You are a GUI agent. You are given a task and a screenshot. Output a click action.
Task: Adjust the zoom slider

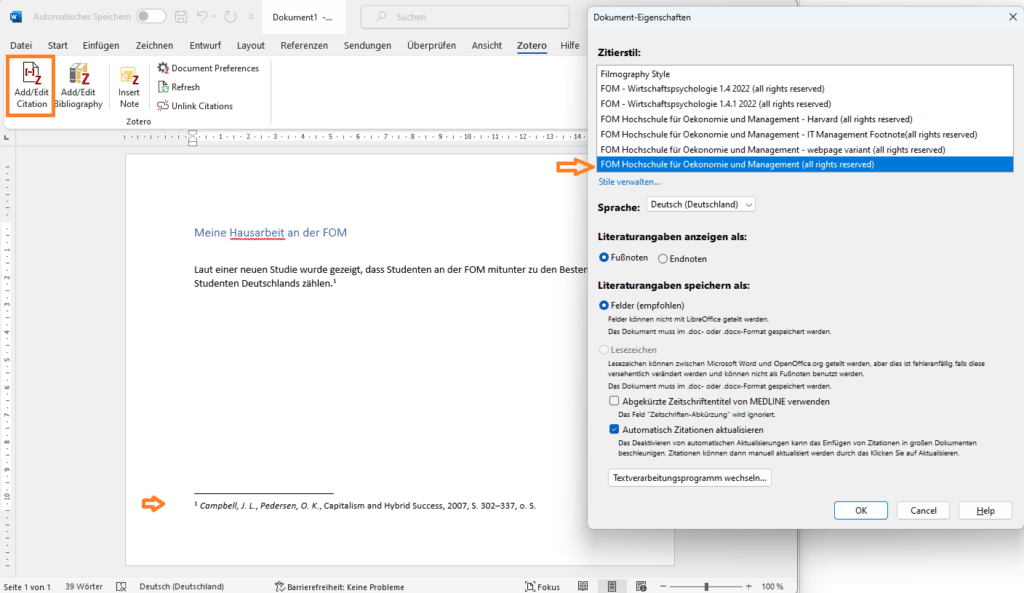[x=708, y=586]
